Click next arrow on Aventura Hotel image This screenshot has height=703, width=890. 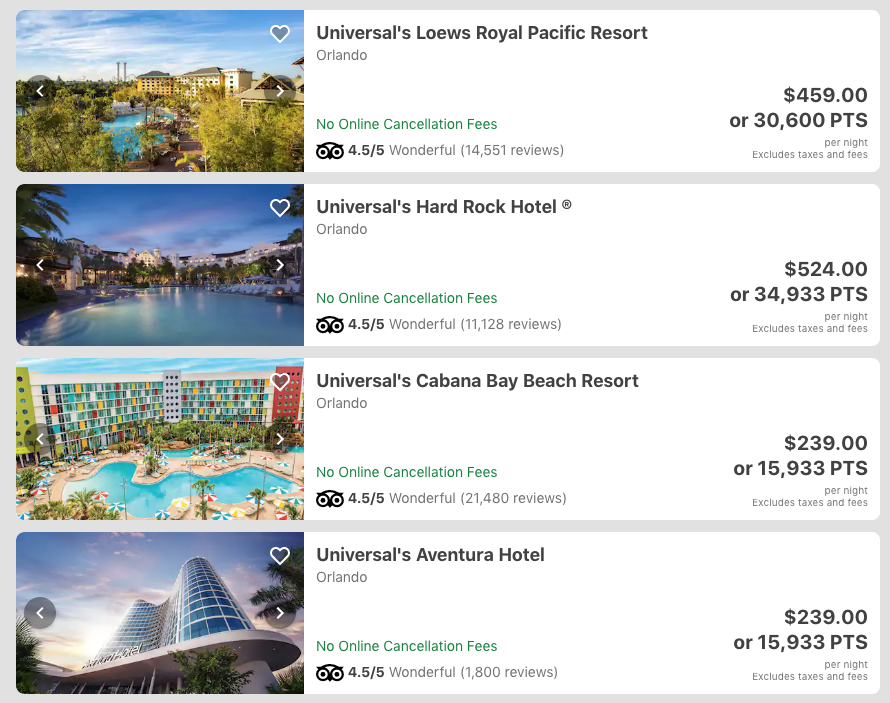click(280, 613)
